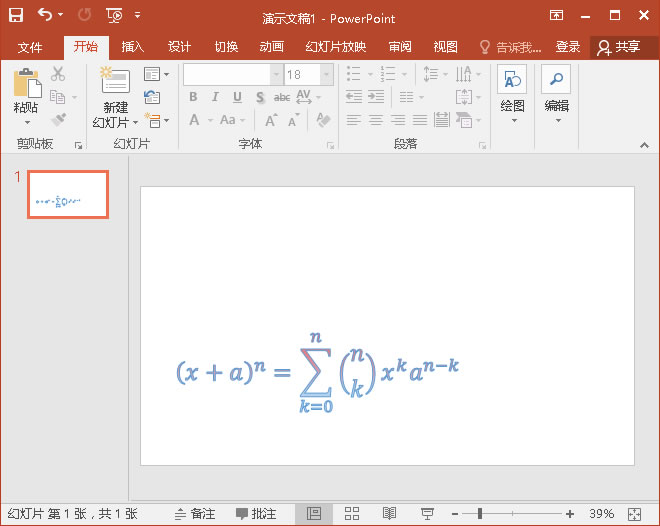
Task: Click the 新建幻灯片 (New Slide) icon
Action: pos(115,82)
